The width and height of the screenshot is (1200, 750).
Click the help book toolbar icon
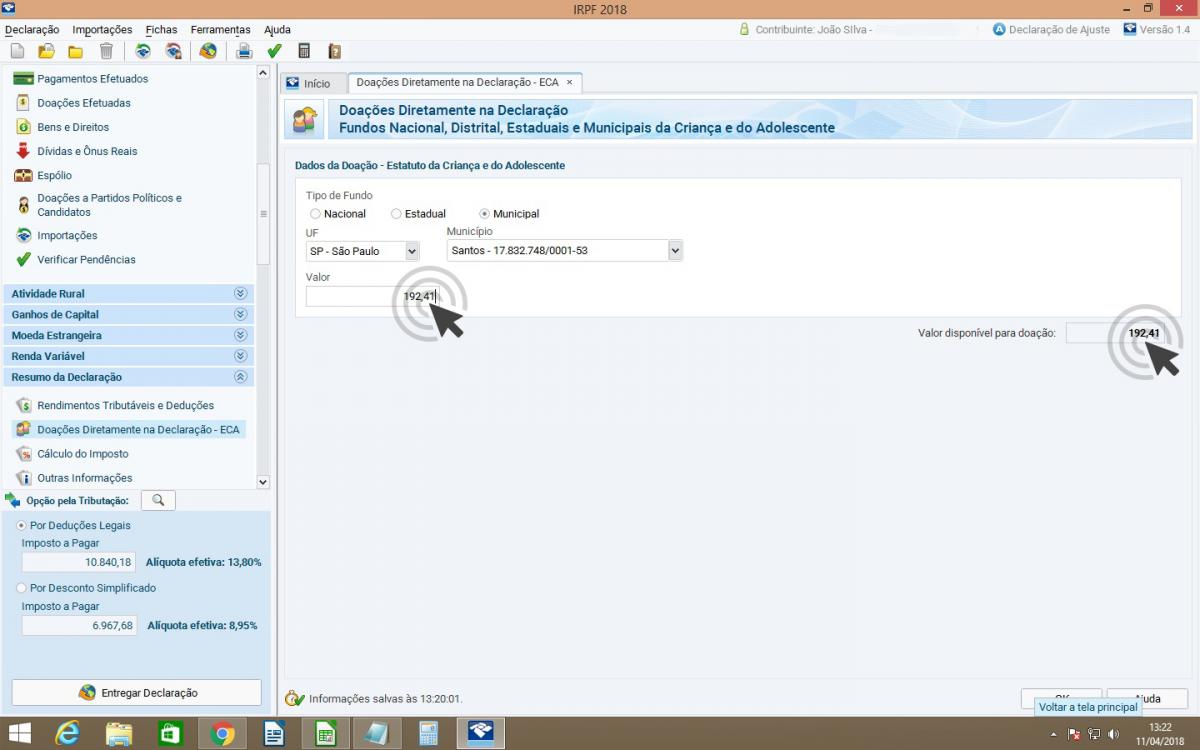(334, 51)
